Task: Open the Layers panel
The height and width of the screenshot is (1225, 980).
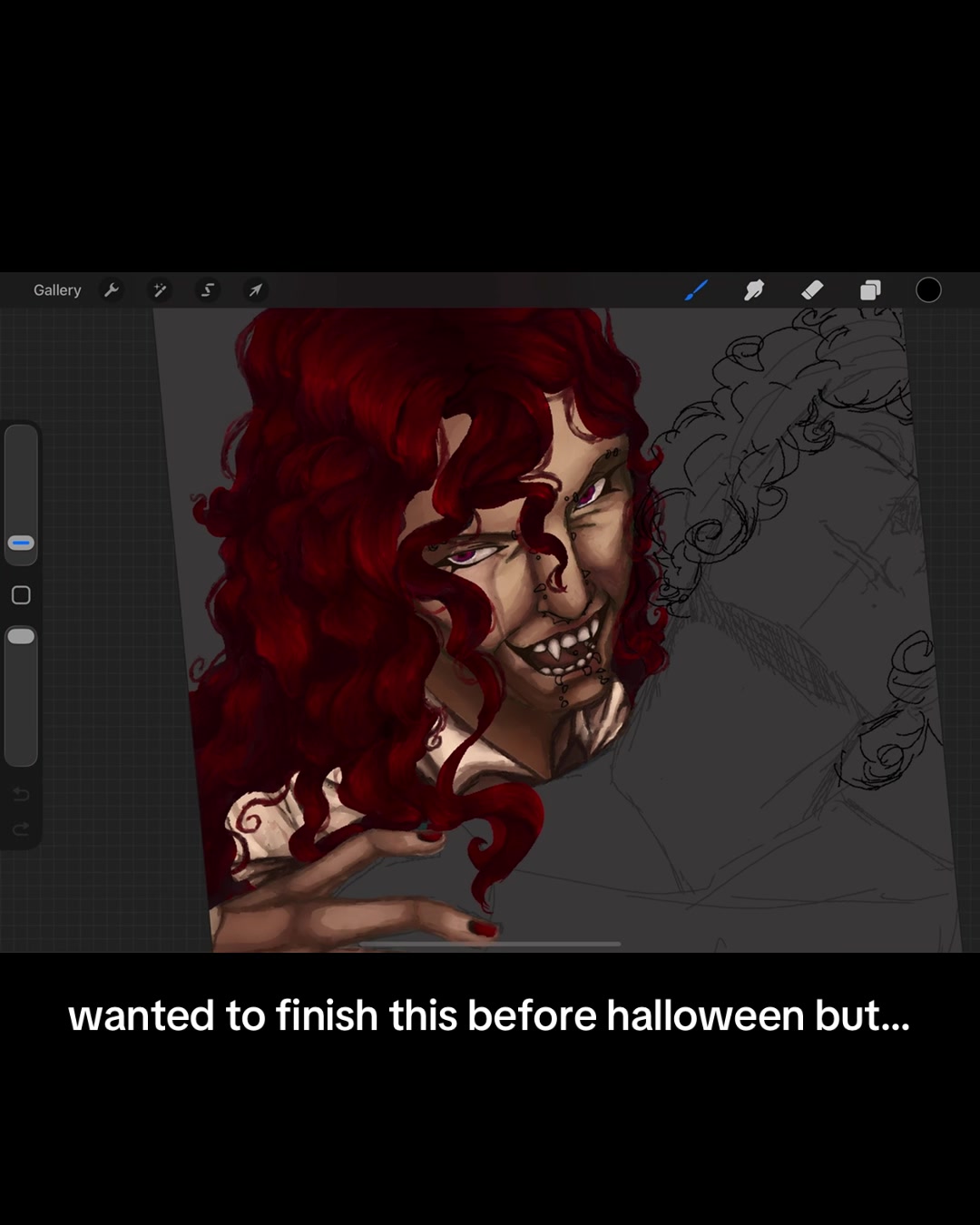Action: [870, 290]
